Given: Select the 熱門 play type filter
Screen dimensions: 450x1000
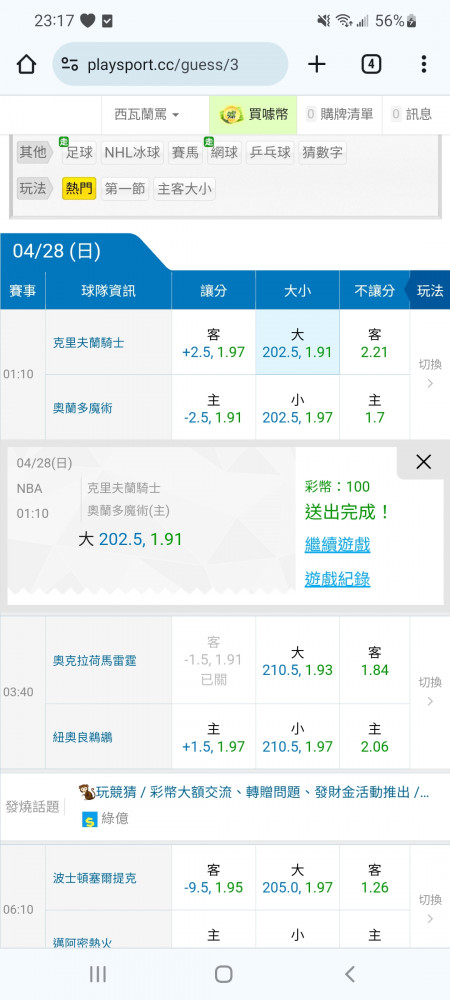Looking at the screenshot, I should point(79,189).
